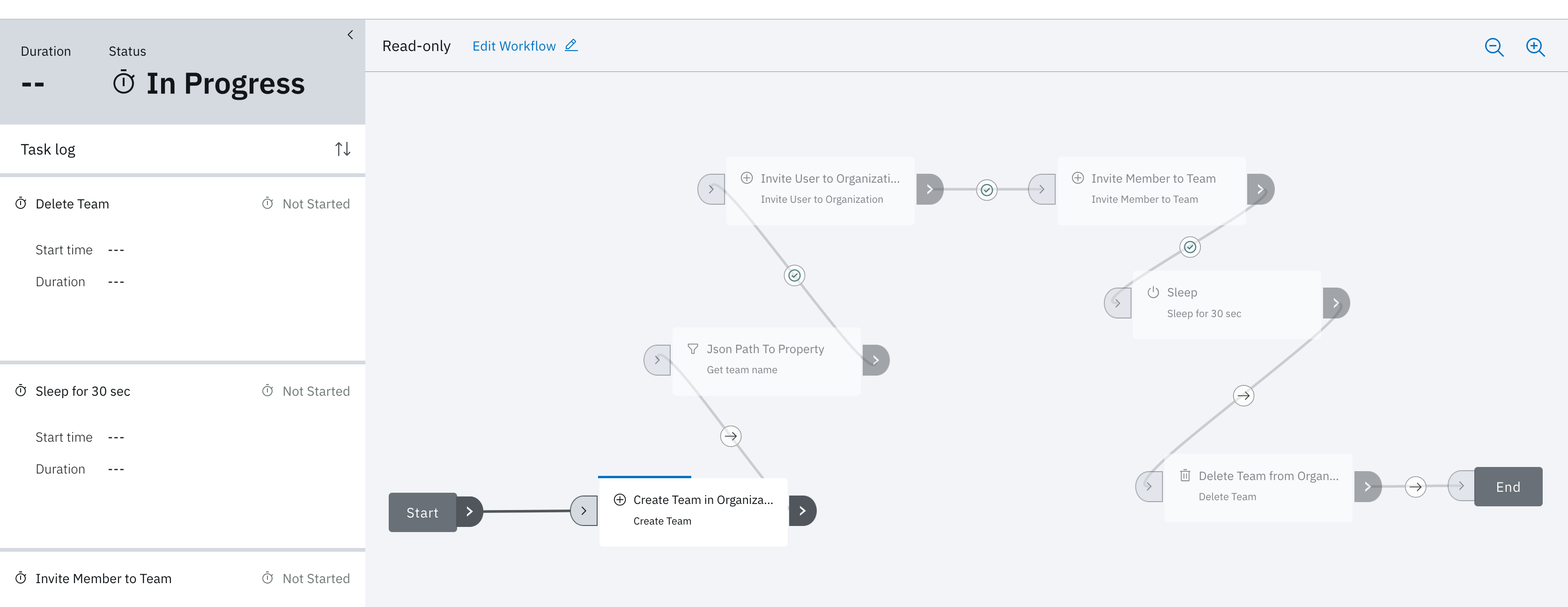Click the Sleep node power icon
1568x607 pixels.
(1153, 292)
